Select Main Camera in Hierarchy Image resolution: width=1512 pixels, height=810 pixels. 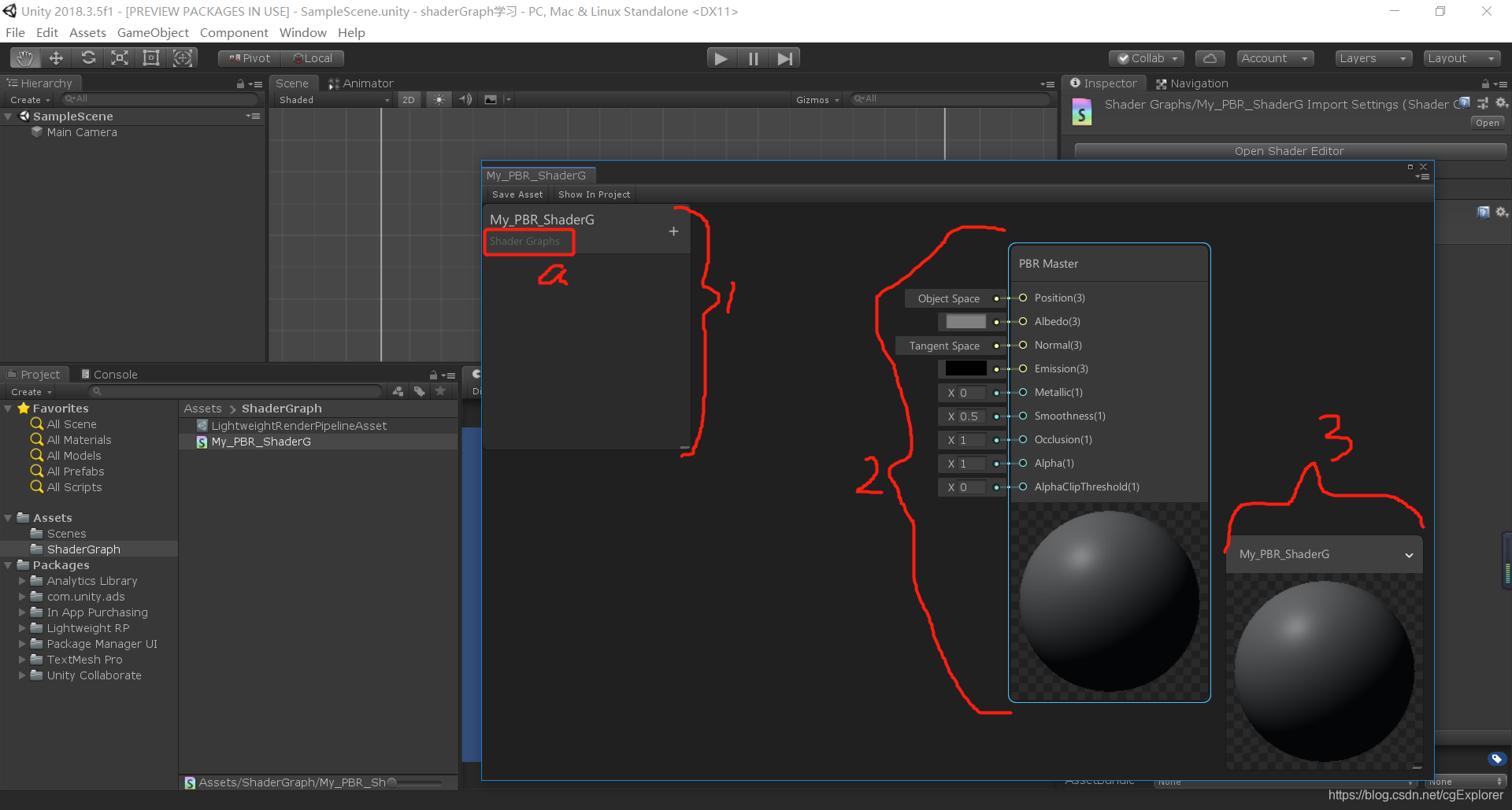(x=82, y=132)
